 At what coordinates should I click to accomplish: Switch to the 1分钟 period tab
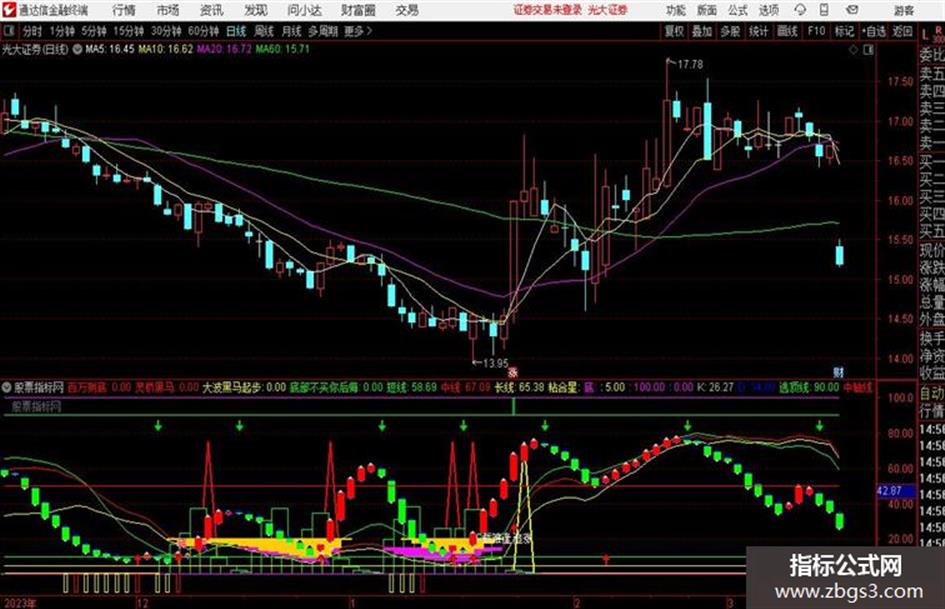[61, 31]
